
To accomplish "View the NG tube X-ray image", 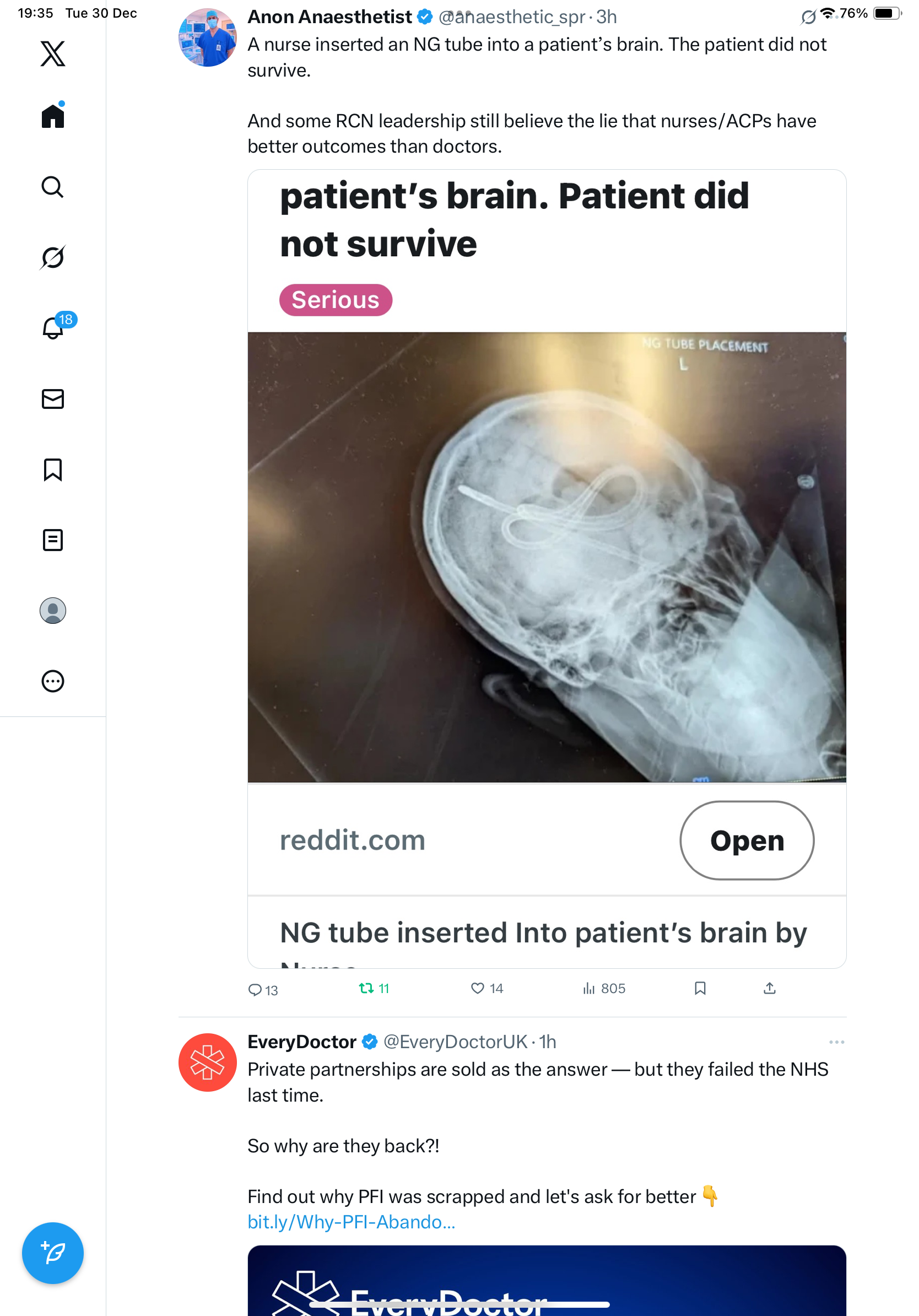I will (547, 557).
